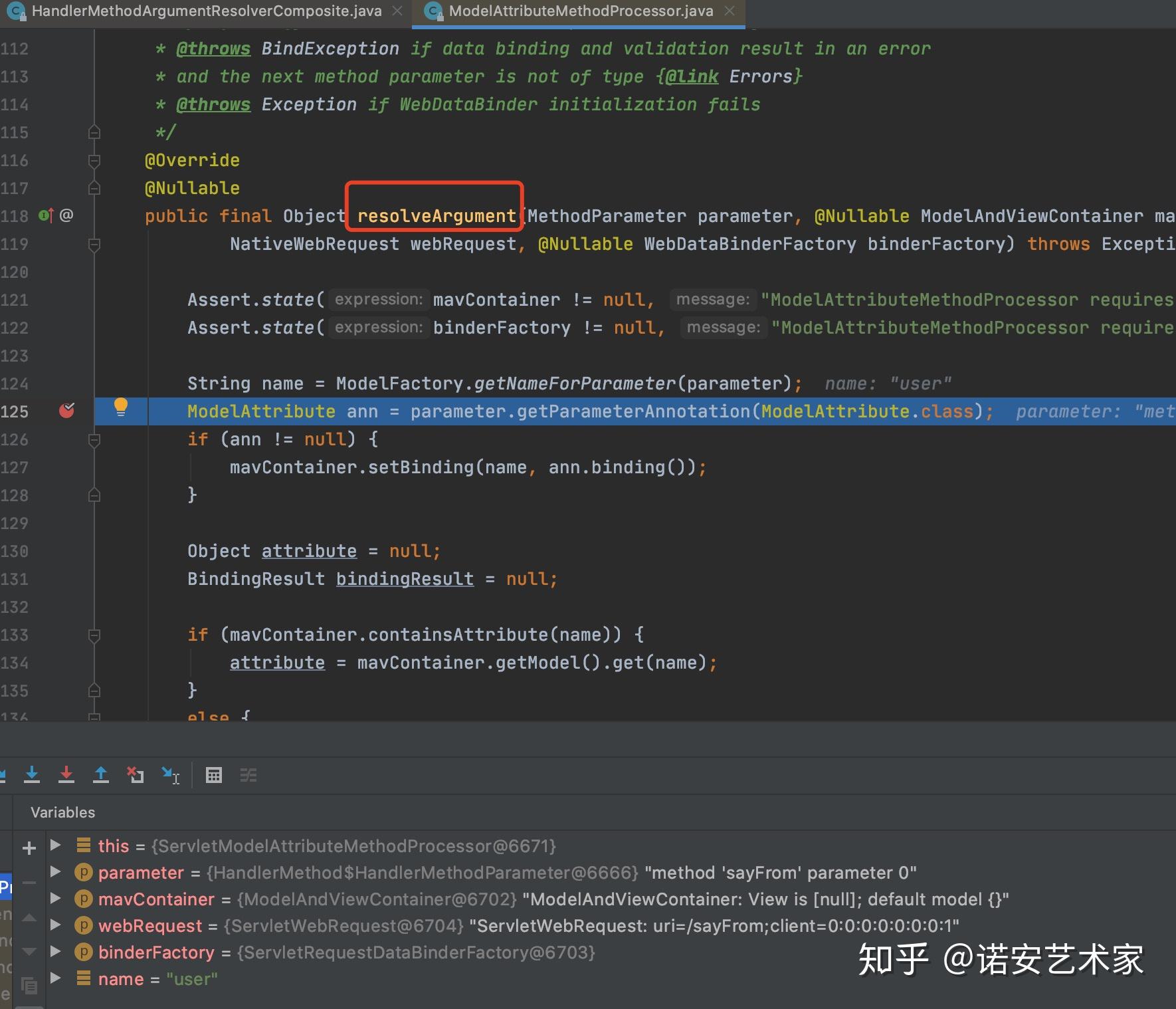
Task: Close the ModelAttributeMethodProcessor.java tab
Action: click(x=730, y=11)
